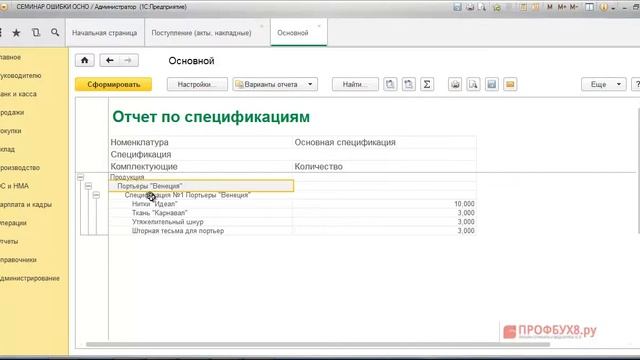The width and height of the screenshot is (640, 360).
Task: Open print preview icon in report toolbar
Action: click(x=473, y=84)
